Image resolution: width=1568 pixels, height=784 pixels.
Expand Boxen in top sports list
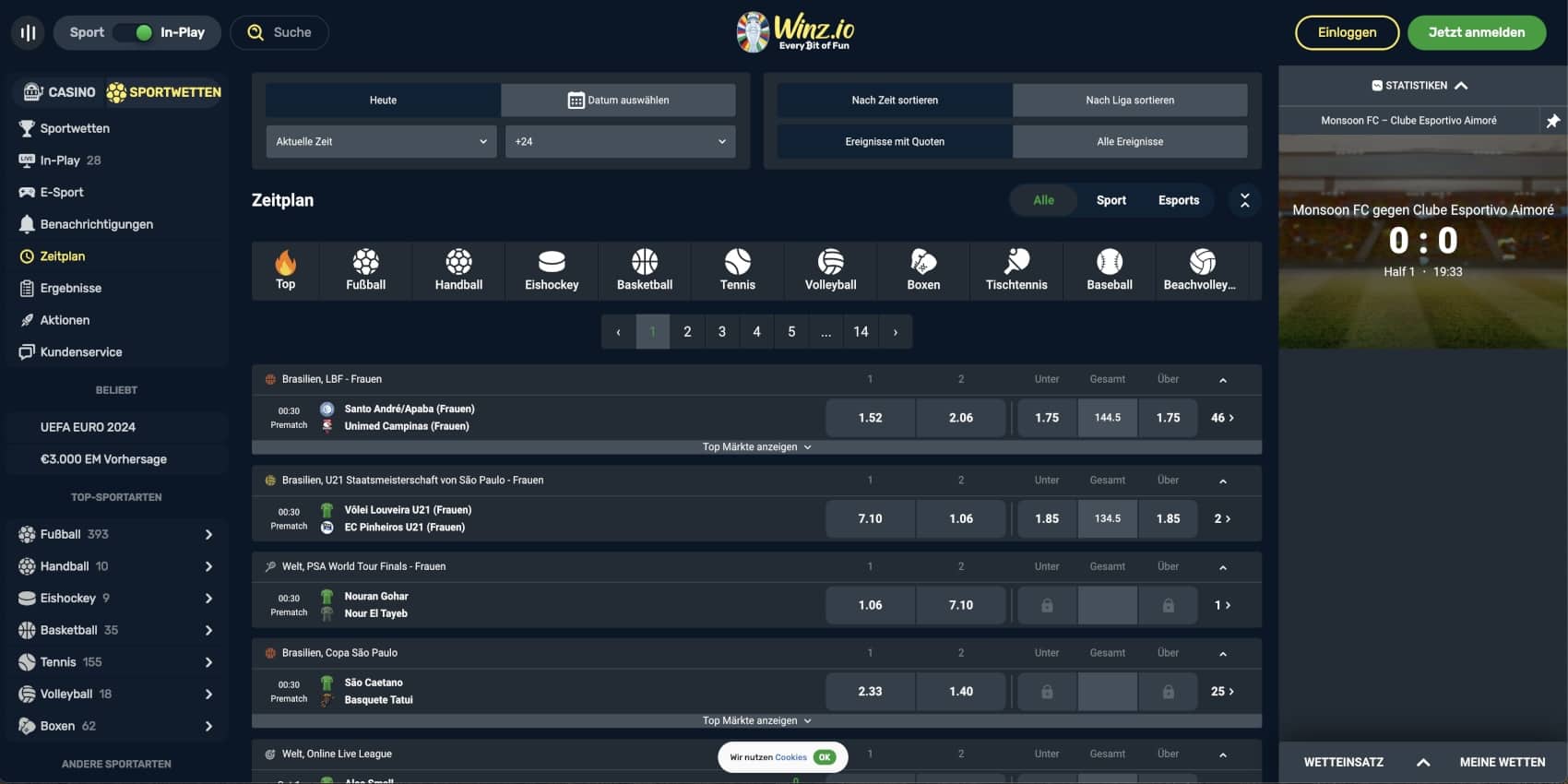208,726
